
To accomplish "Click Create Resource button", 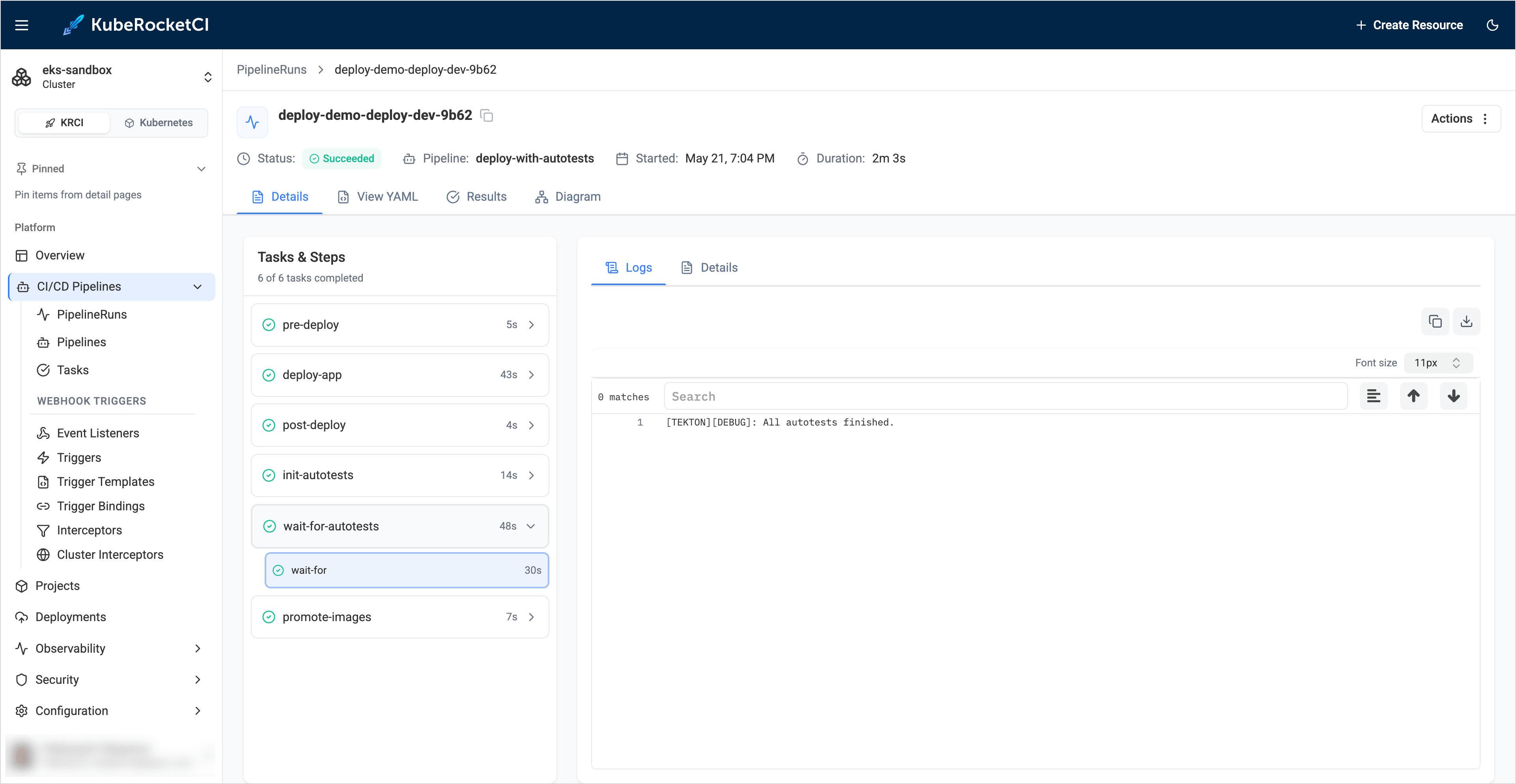I will (x=1409, y=25).
